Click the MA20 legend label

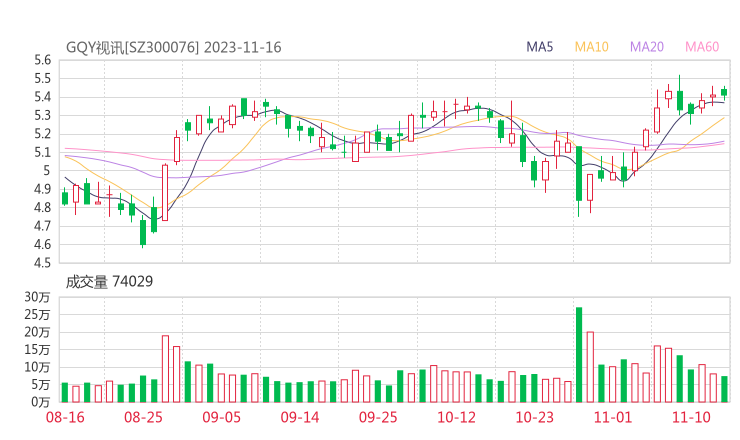point(647,47)
